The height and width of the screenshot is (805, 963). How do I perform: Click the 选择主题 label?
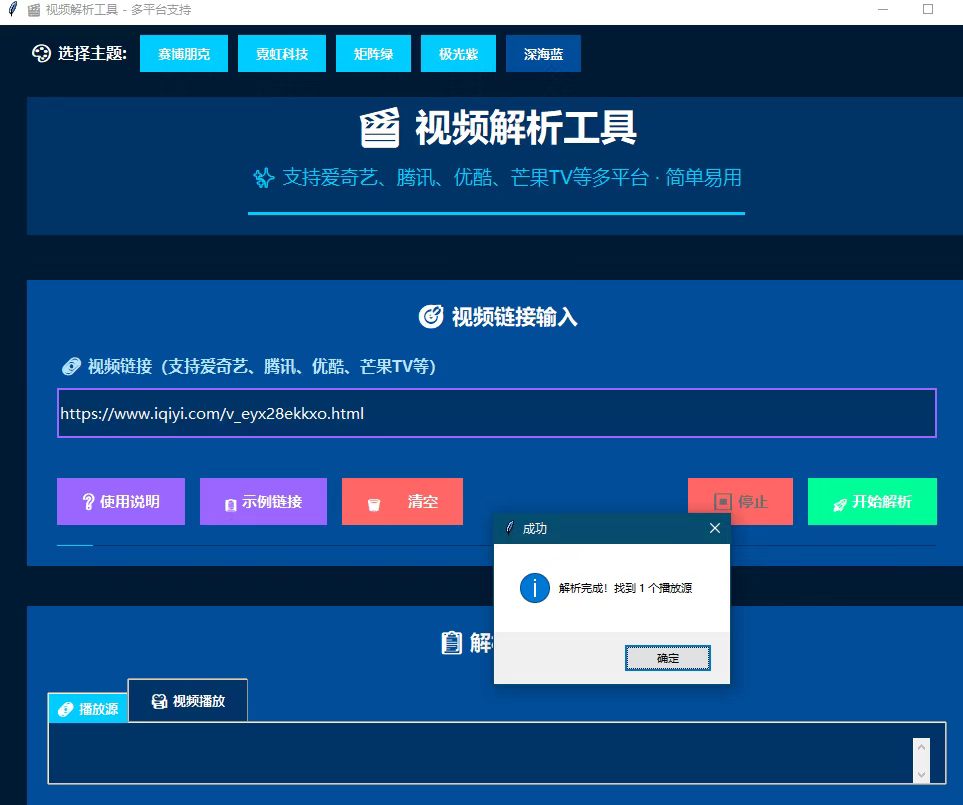[x=92, y=53]
